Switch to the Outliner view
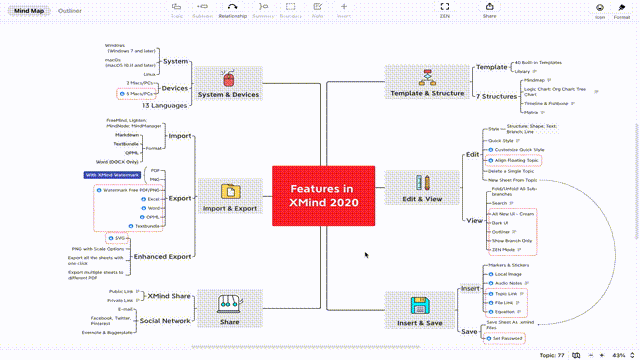The height and width of the screenshot is (360, 640). [x=70, y=11]
